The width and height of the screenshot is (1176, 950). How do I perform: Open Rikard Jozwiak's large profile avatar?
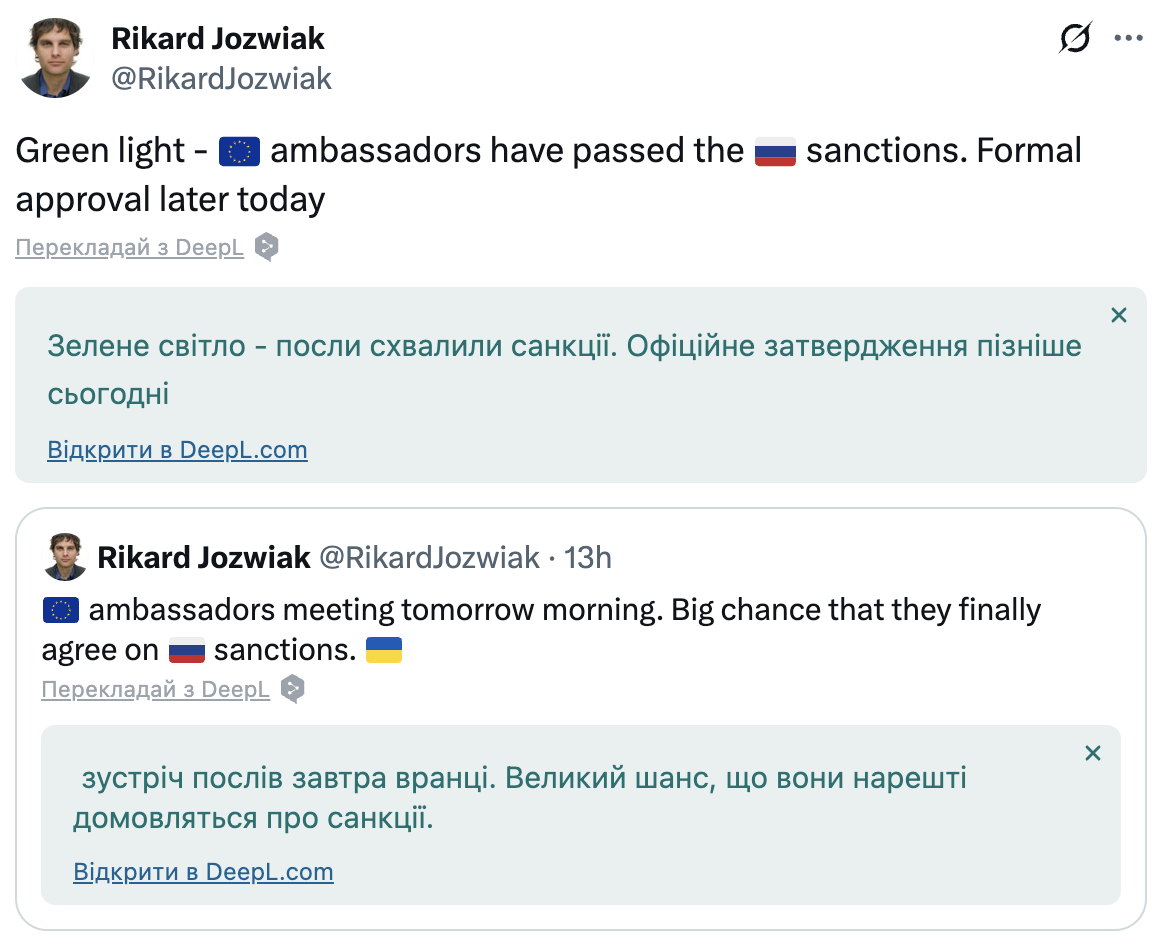tap(54, 58)
